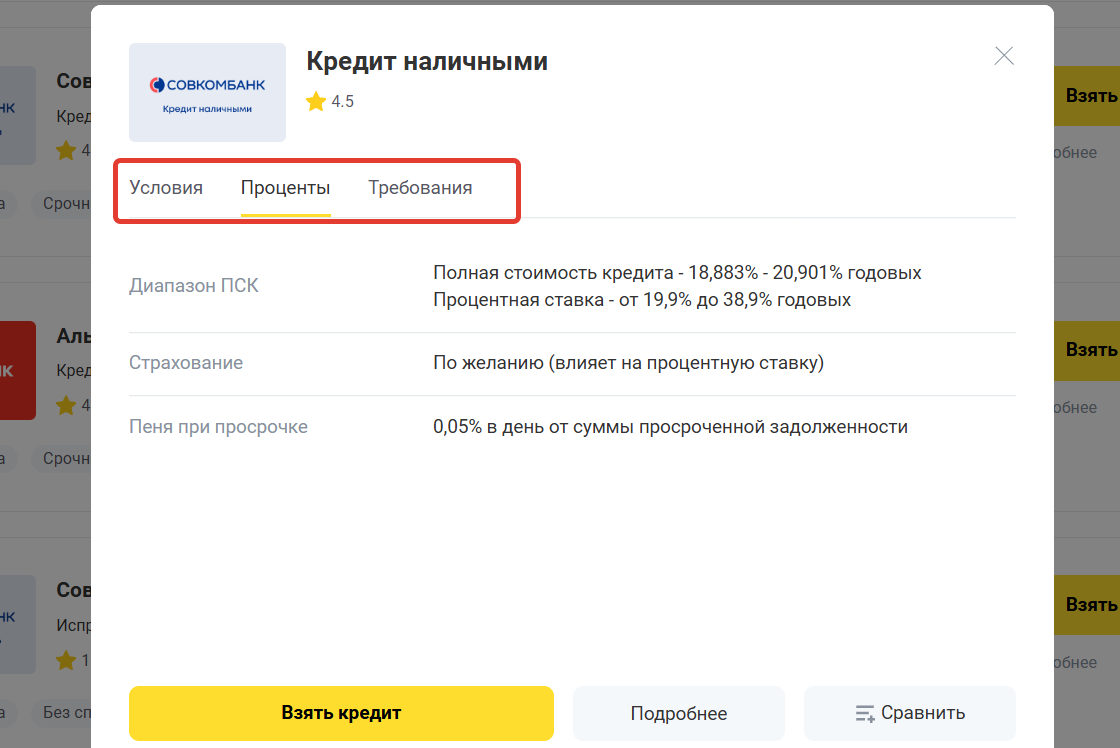This screenshot has width=1120, height=748.
Task: Click the Страхование label
Action: (x=186, y=363)
